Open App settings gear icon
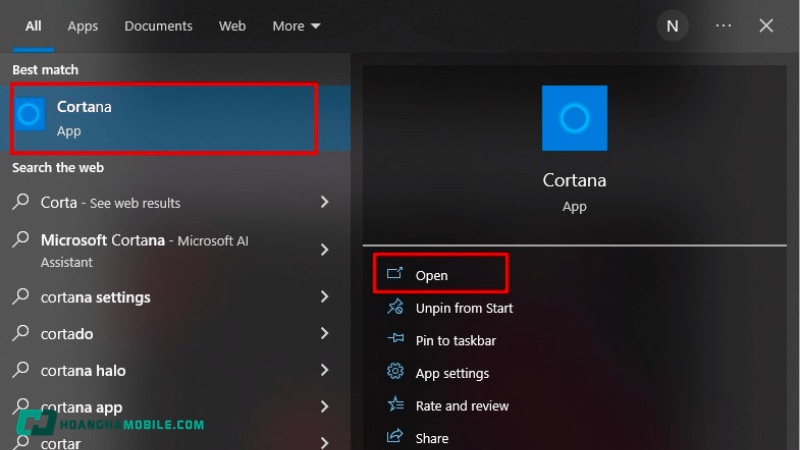The image size is (800, 450). (x=395, y=373)
